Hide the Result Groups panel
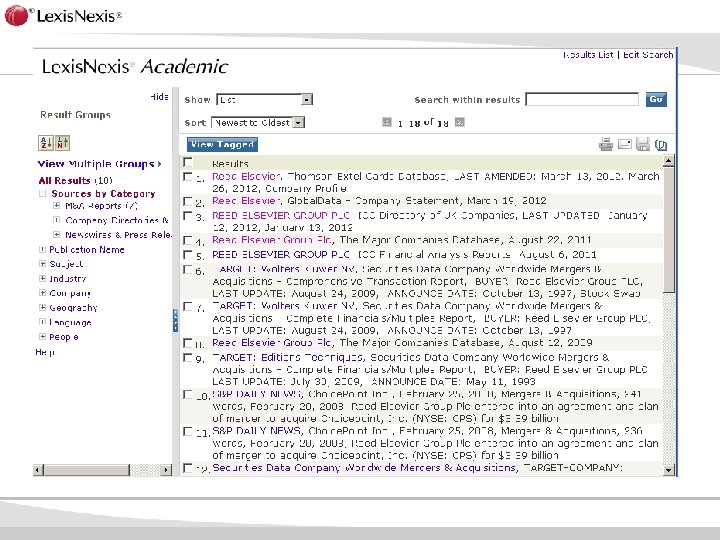 point(159,97)
